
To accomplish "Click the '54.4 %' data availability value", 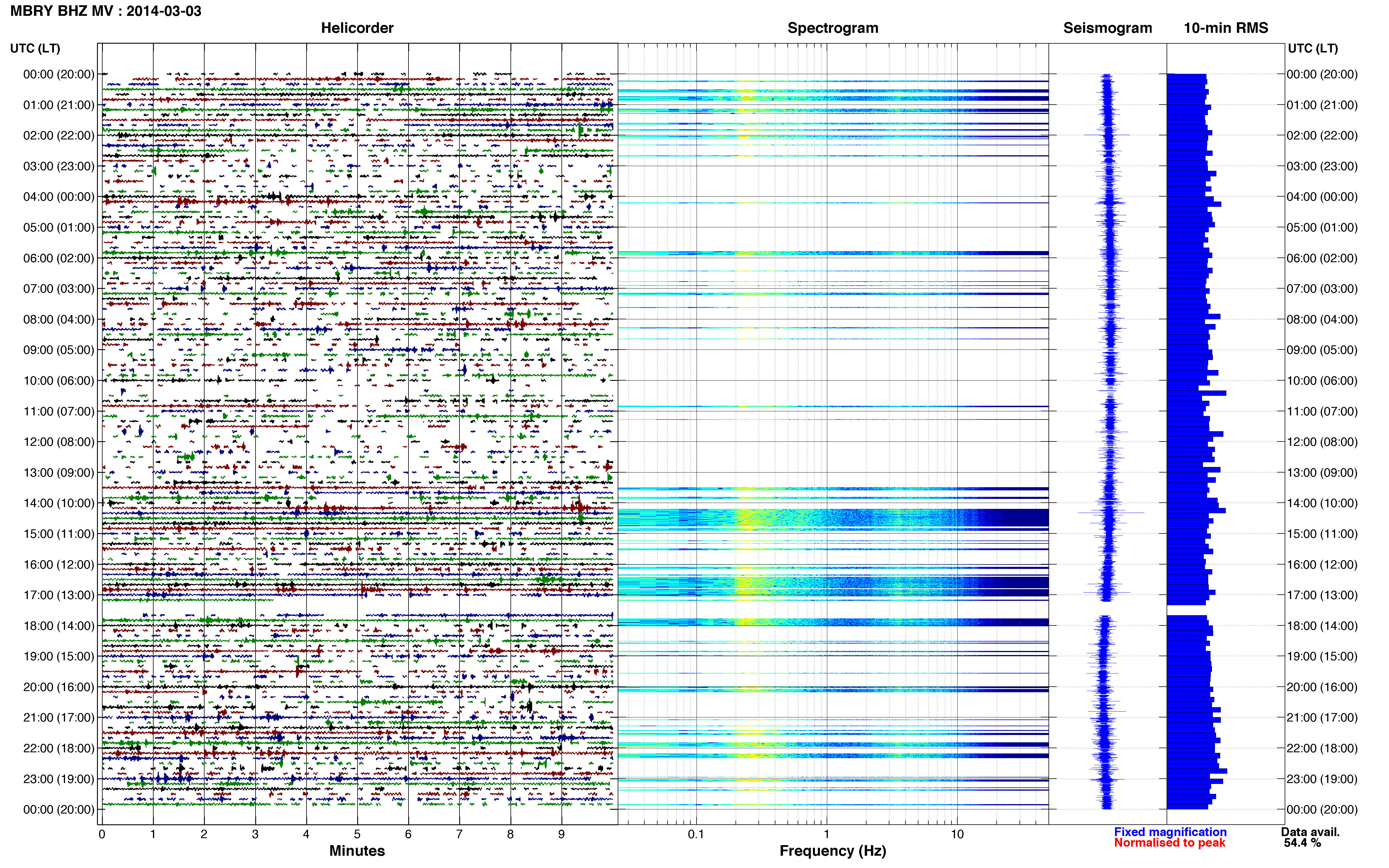I will coord(1303,843).
